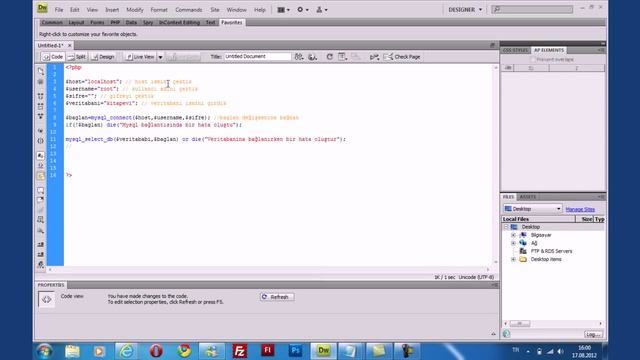Switch to the FILES panel tab
The height and width of the screenshot is (360, 640).
508,197
